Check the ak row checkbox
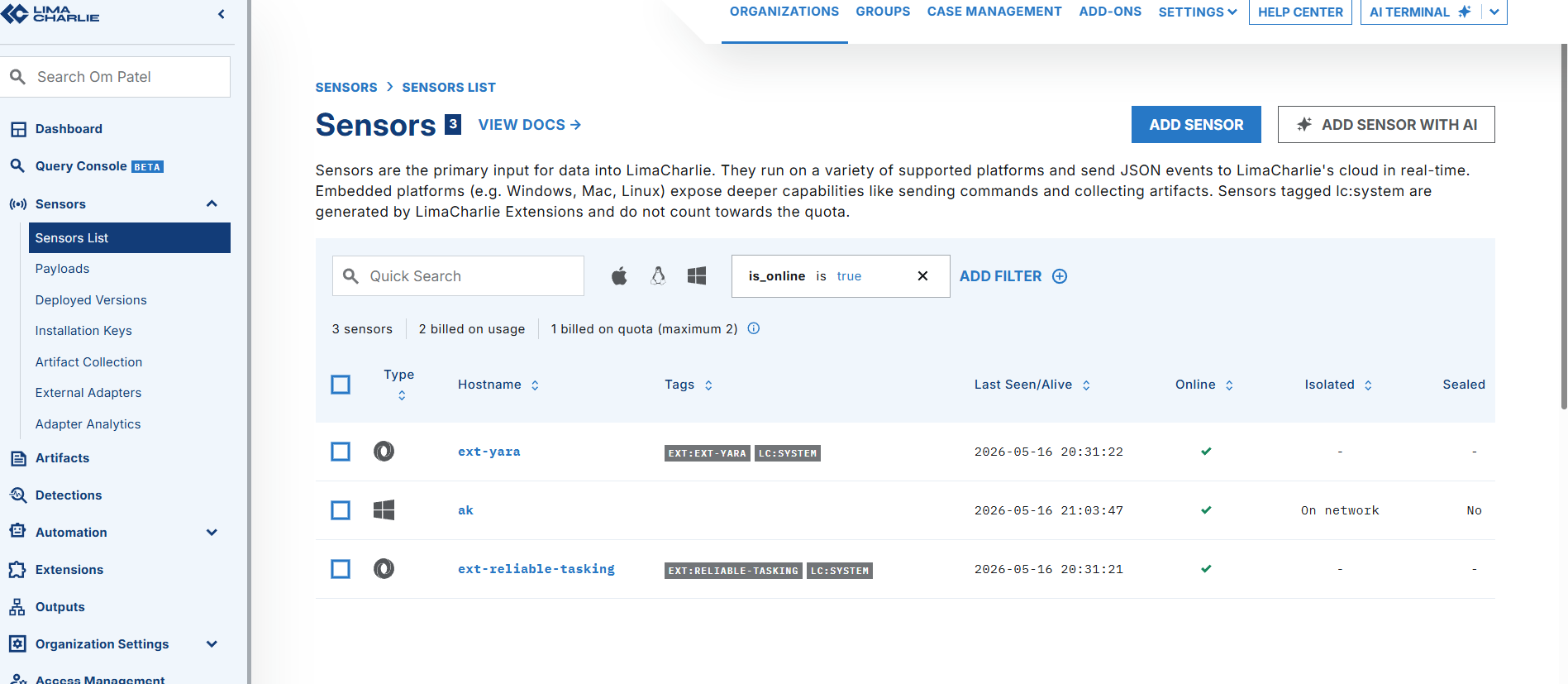The width and height of the screenshot is (1568, 684). click(x=341, y=510)
